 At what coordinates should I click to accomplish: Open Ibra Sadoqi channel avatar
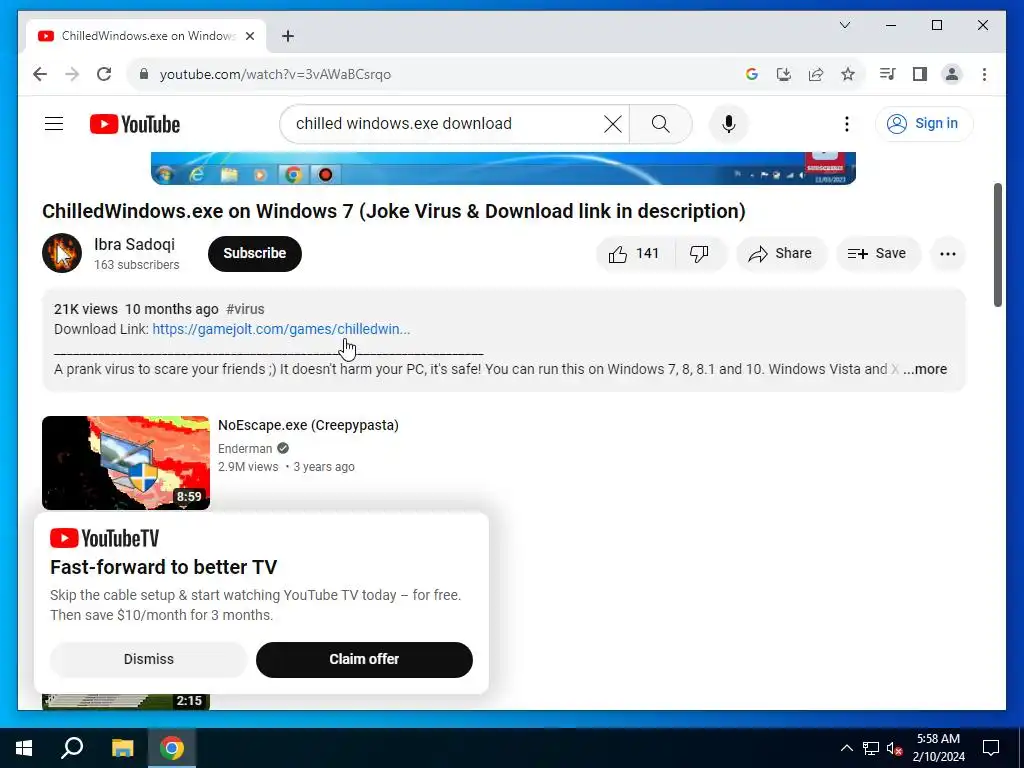click(x=62, y=253)
